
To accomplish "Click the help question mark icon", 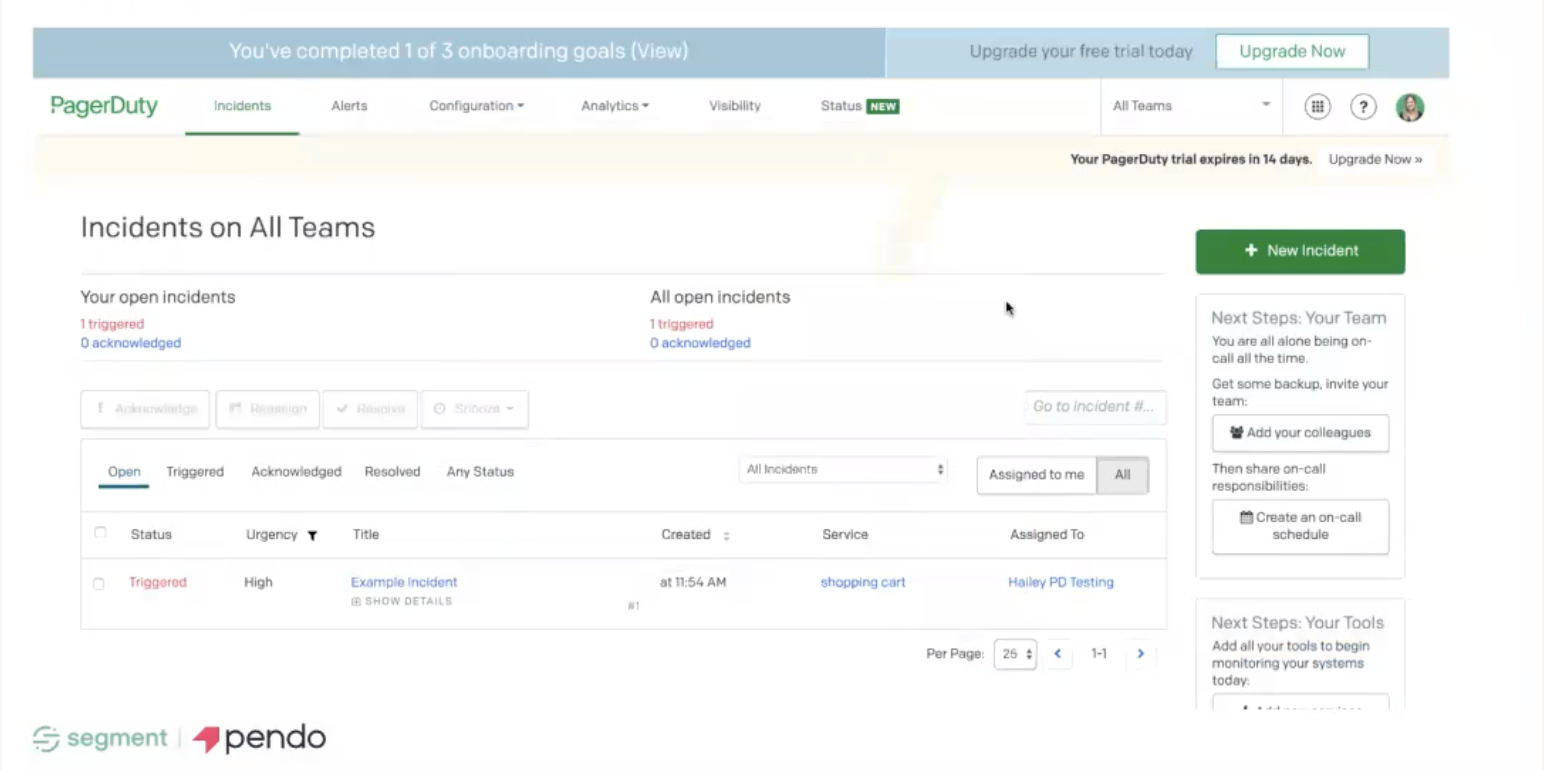I will pyautogui.click(x=1363, y=107).
